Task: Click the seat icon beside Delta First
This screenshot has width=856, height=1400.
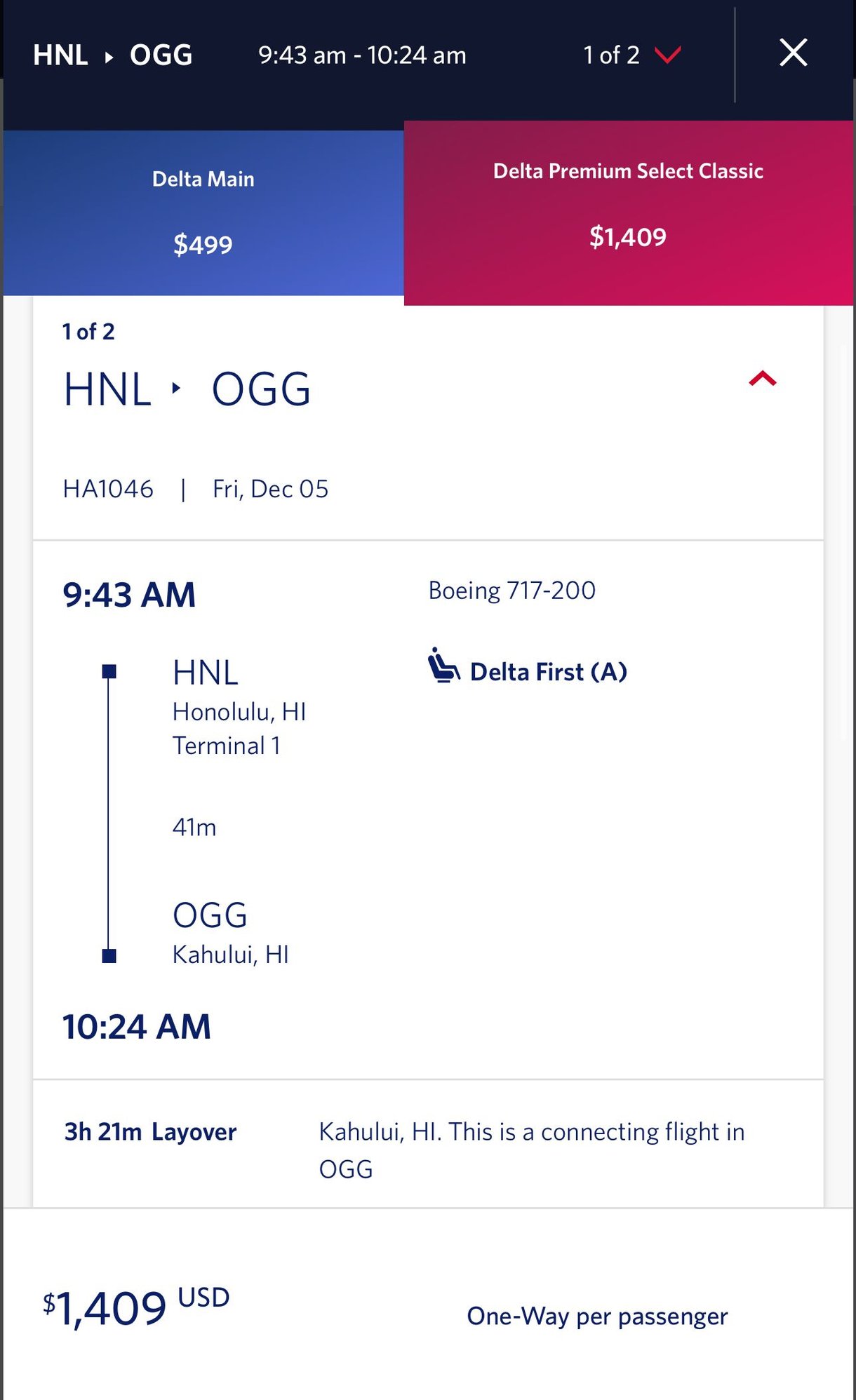Action: [443, 666]
